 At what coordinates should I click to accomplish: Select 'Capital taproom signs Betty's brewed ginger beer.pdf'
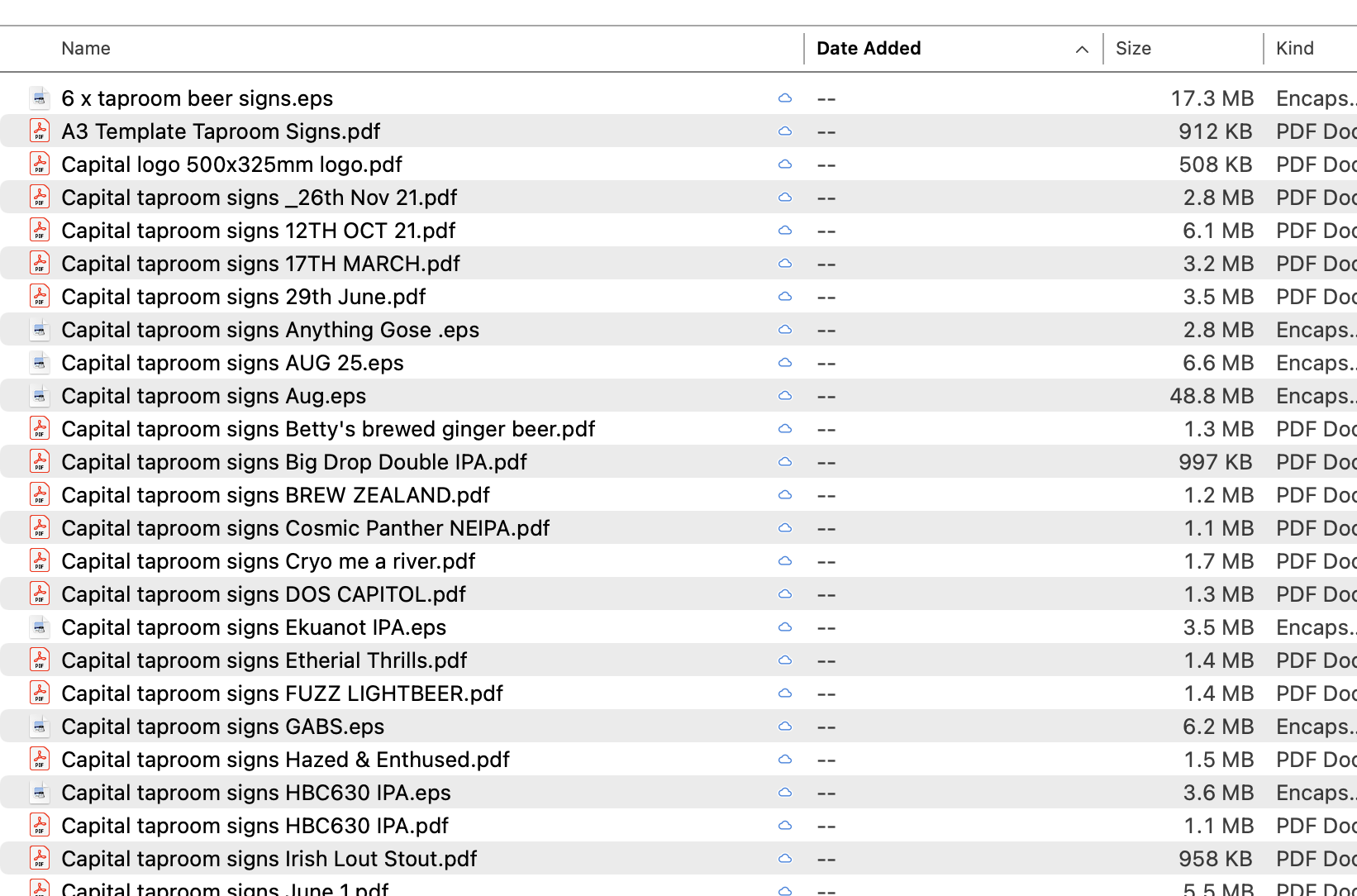pos(328,429)
